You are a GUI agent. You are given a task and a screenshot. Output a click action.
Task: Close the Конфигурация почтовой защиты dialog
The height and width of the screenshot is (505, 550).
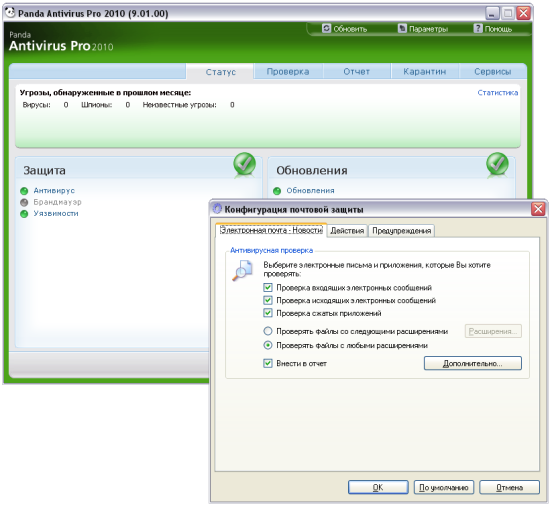(x=538, y=209)
